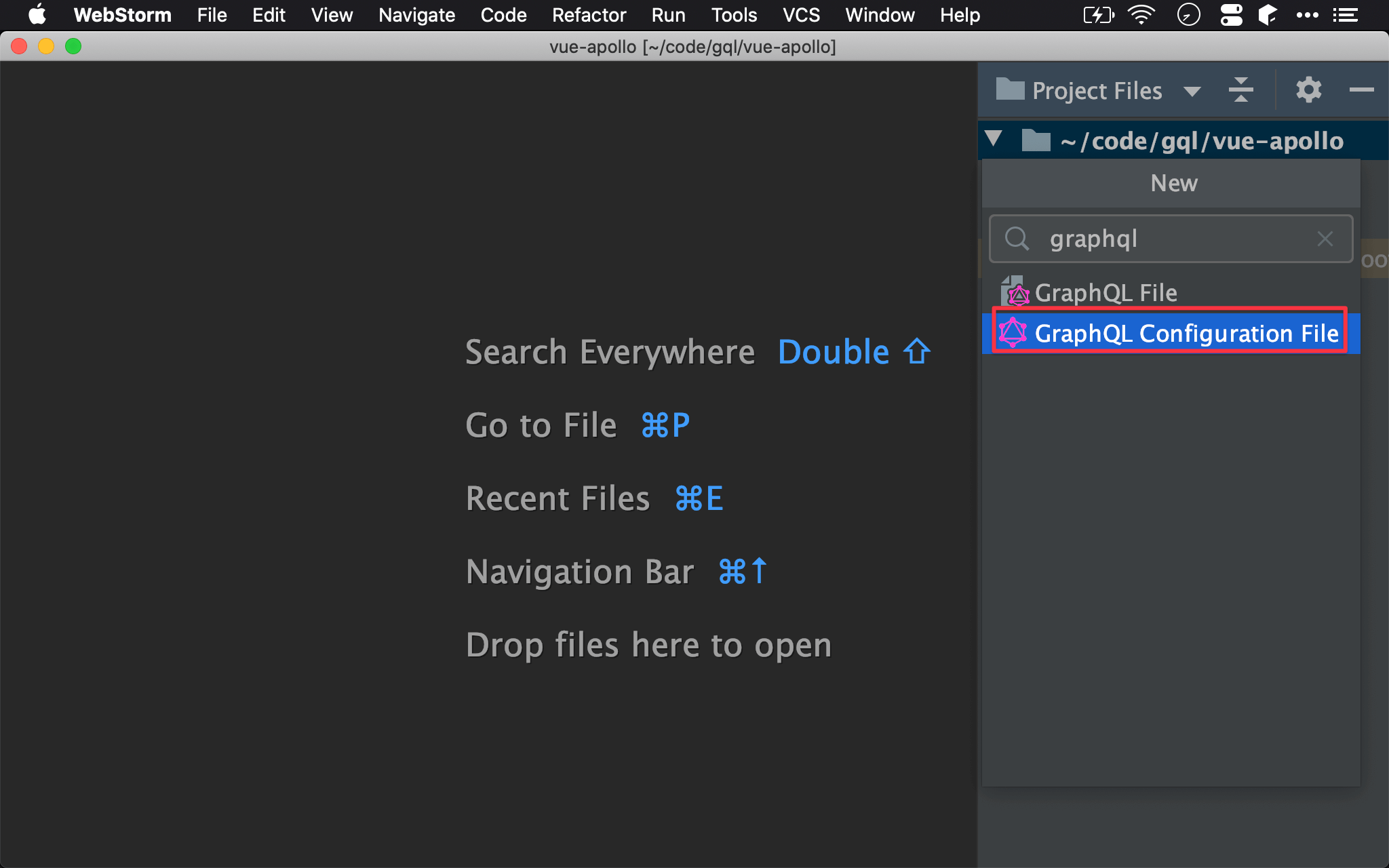Viewport: 1389px width, 868px height.
Task: Click the graphql search field
Action: click(x=1171, y=239)
